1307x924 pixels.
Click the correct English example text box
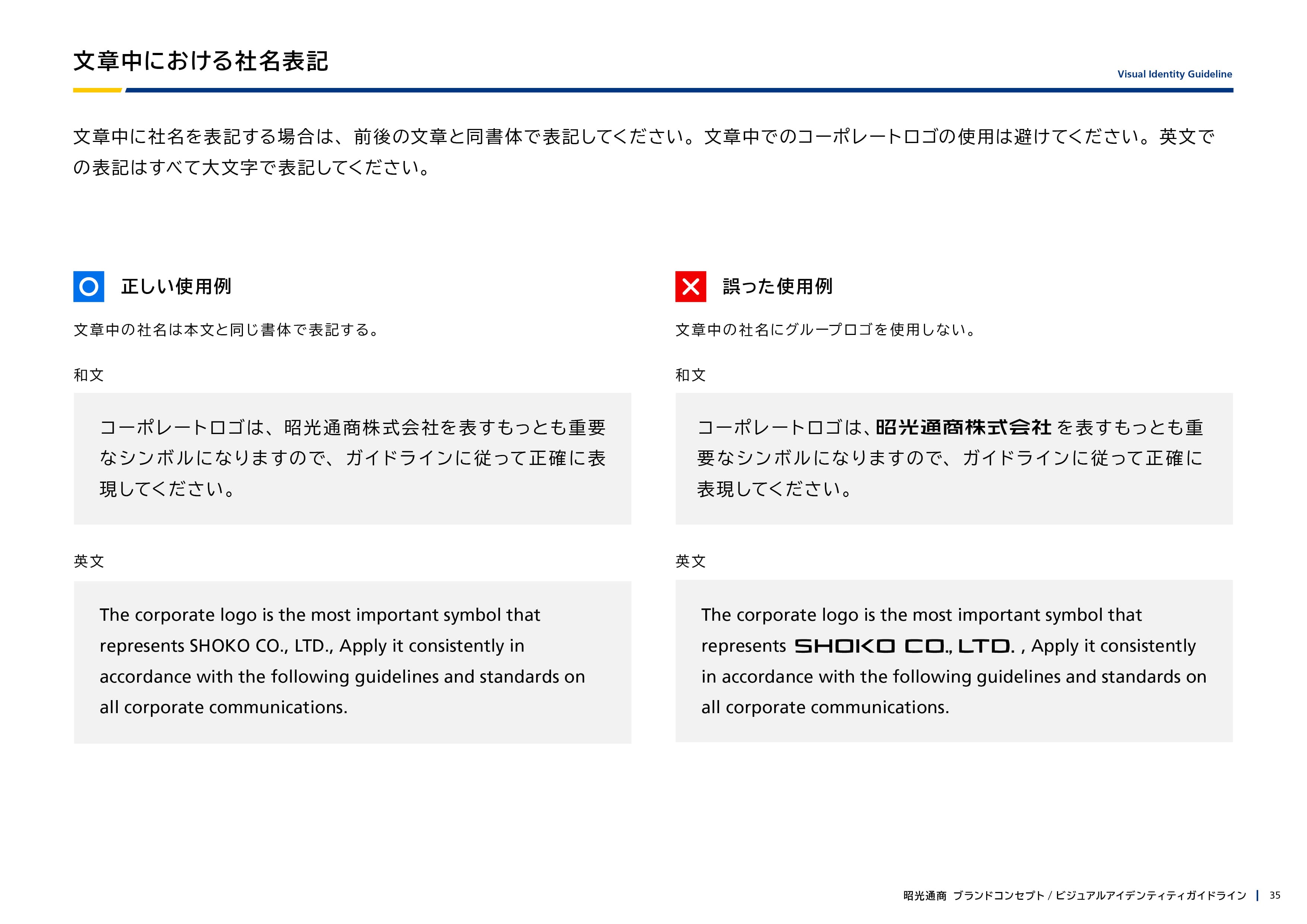pos(352,662)
